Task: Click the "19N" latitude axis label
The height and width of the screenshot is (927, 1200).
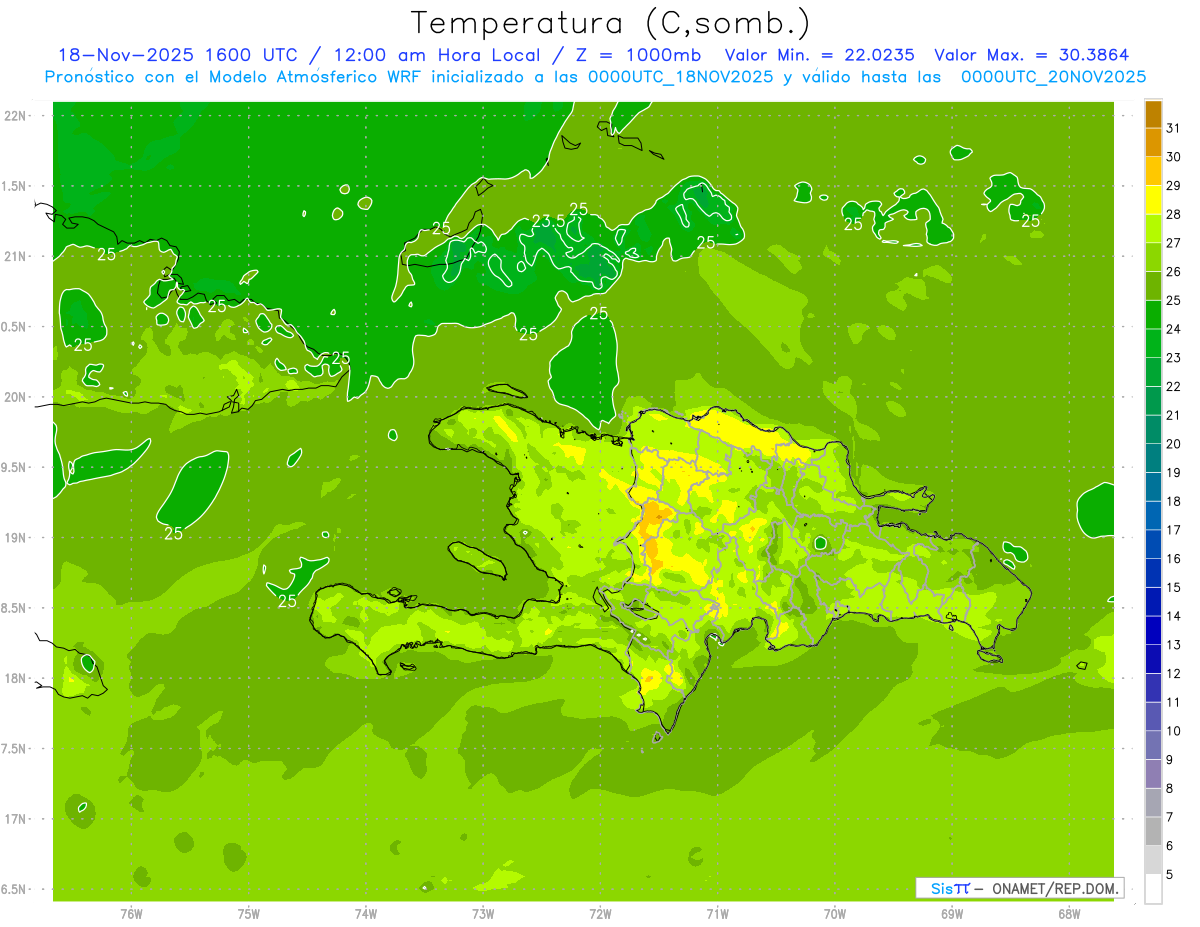Action: point(15,538)
